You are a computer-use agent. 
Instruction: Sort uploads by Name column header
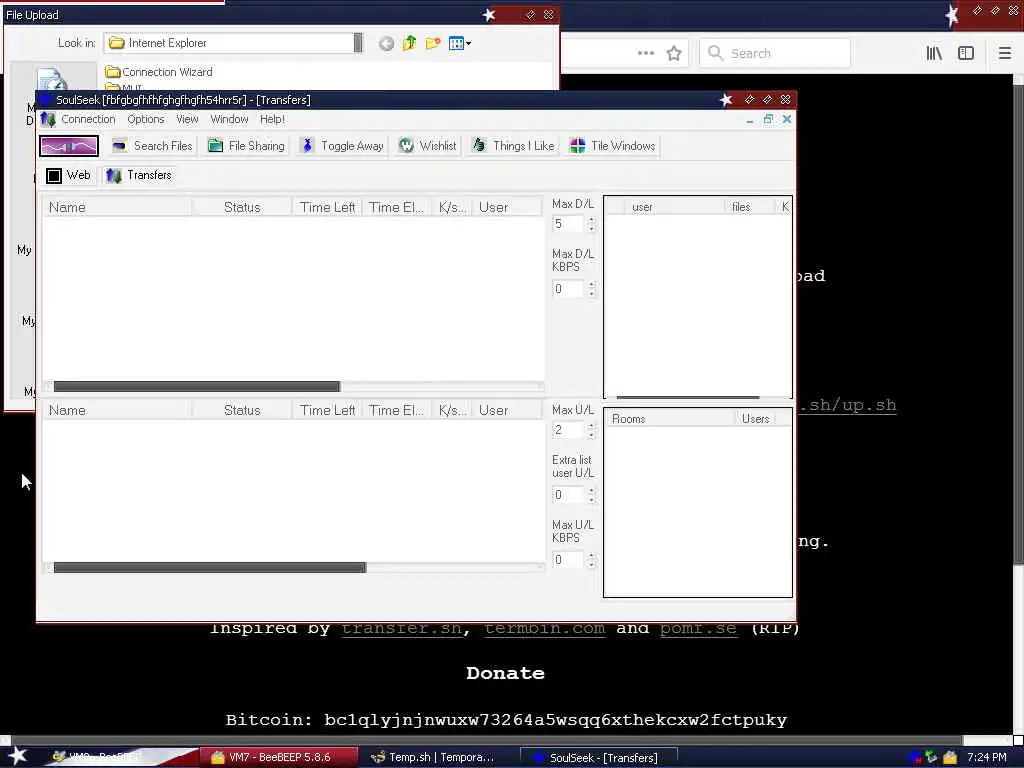pyautogui.click(x=118, y=410)
